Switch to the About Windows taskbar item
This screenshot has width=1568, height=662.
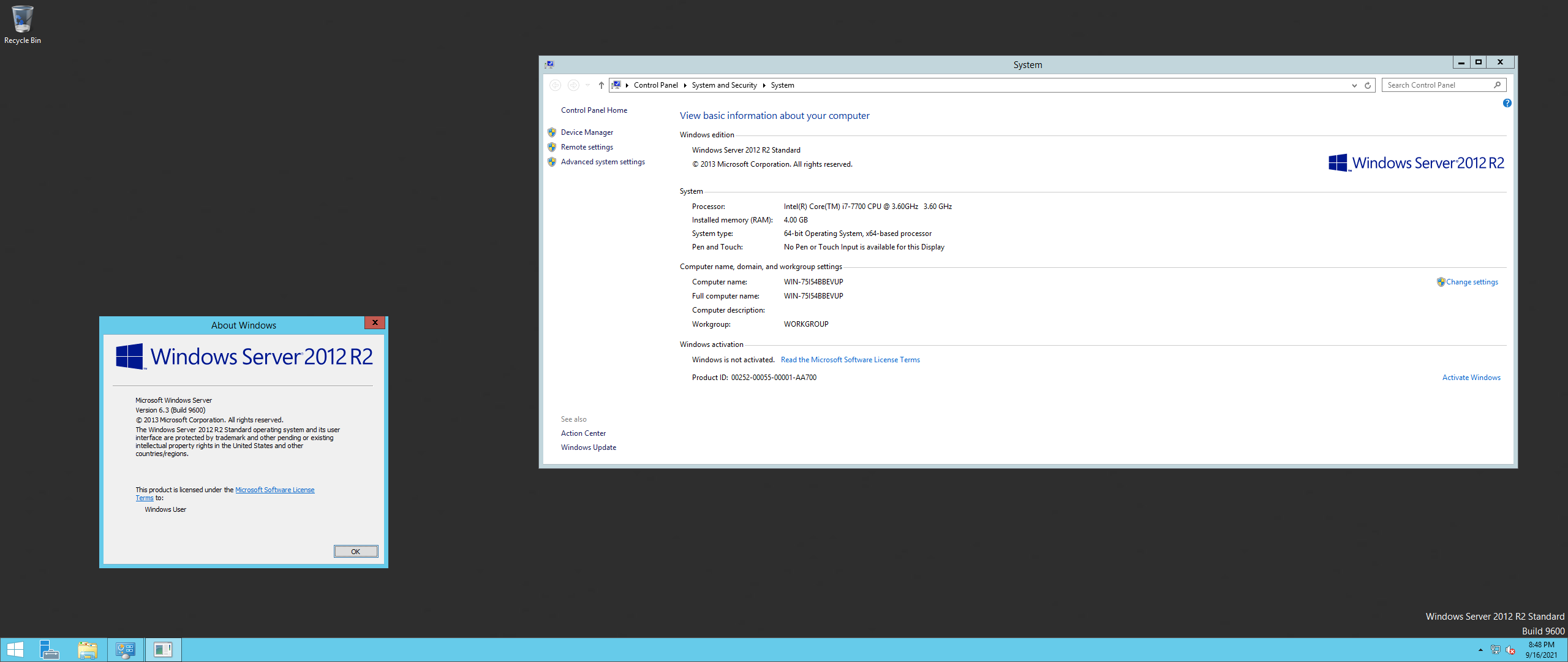[163, 650]
